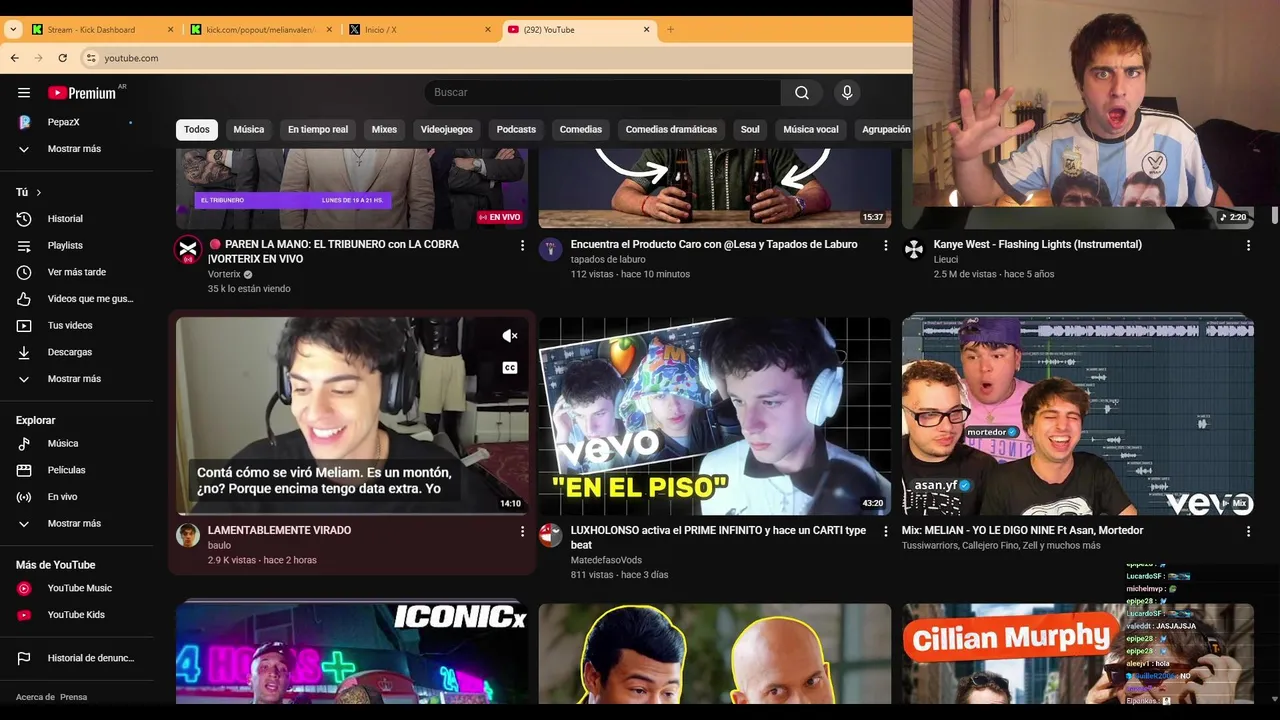The image size is (1280, 720).
Task: Select the Soul filter chip
Action: 750,129
